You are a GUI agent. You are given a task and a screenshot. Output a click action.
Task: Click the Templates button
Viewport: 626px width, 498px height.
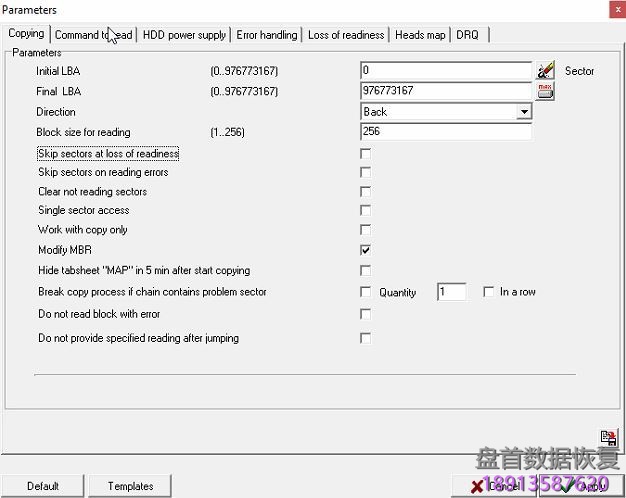(131, 486)
